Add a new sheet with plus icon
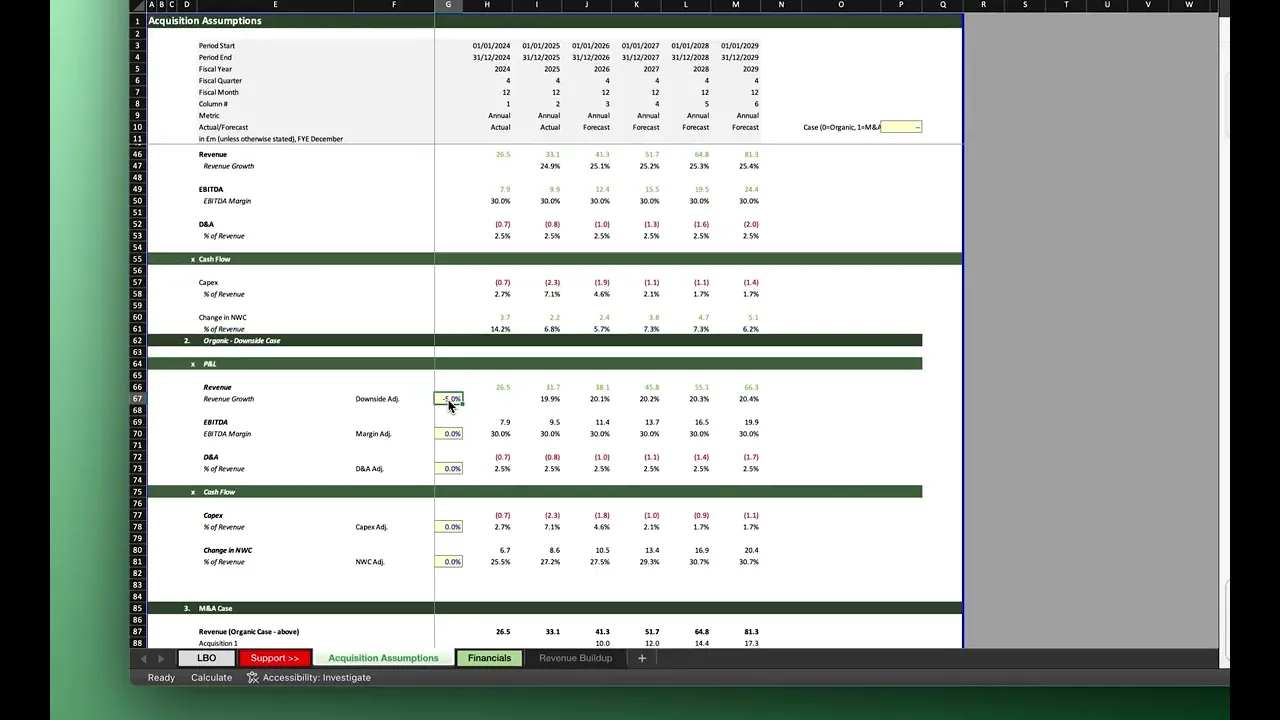The image size is (1280, 720). pos(642,658)
